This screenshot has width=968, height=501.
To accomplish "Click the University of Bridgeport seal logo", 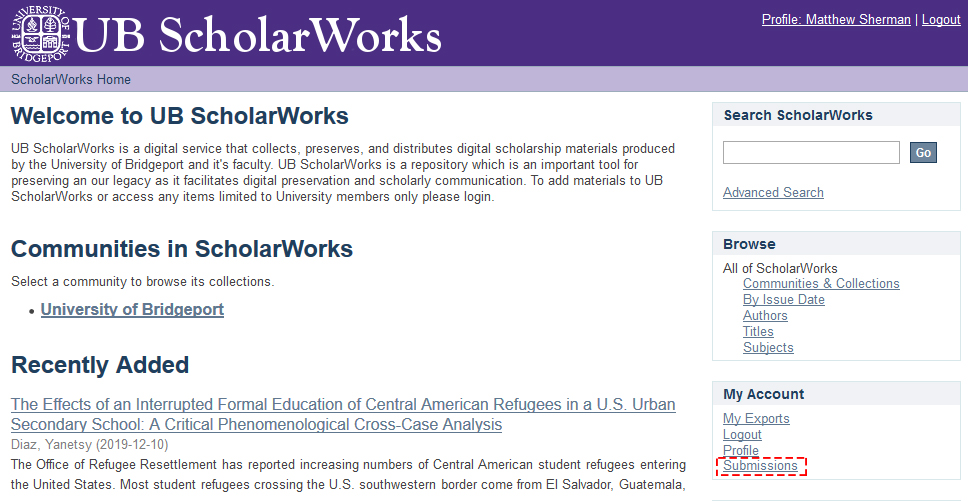I will [x=41, y=33].
